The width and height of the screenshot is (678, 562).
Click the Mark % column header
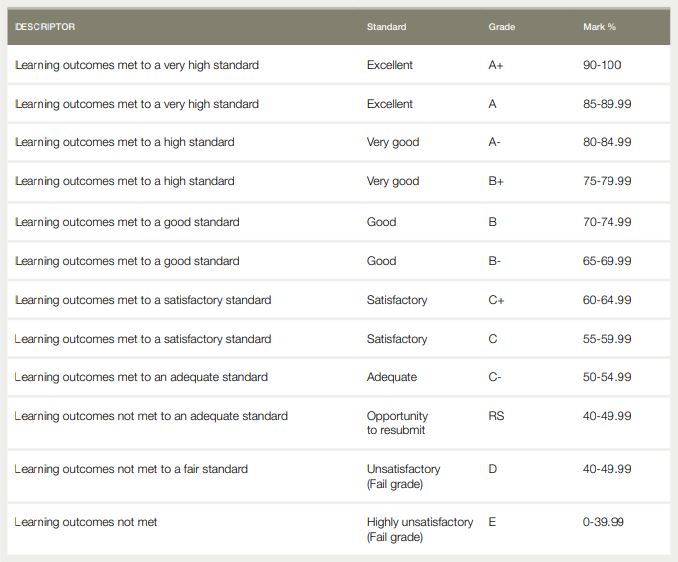(599, 27)
